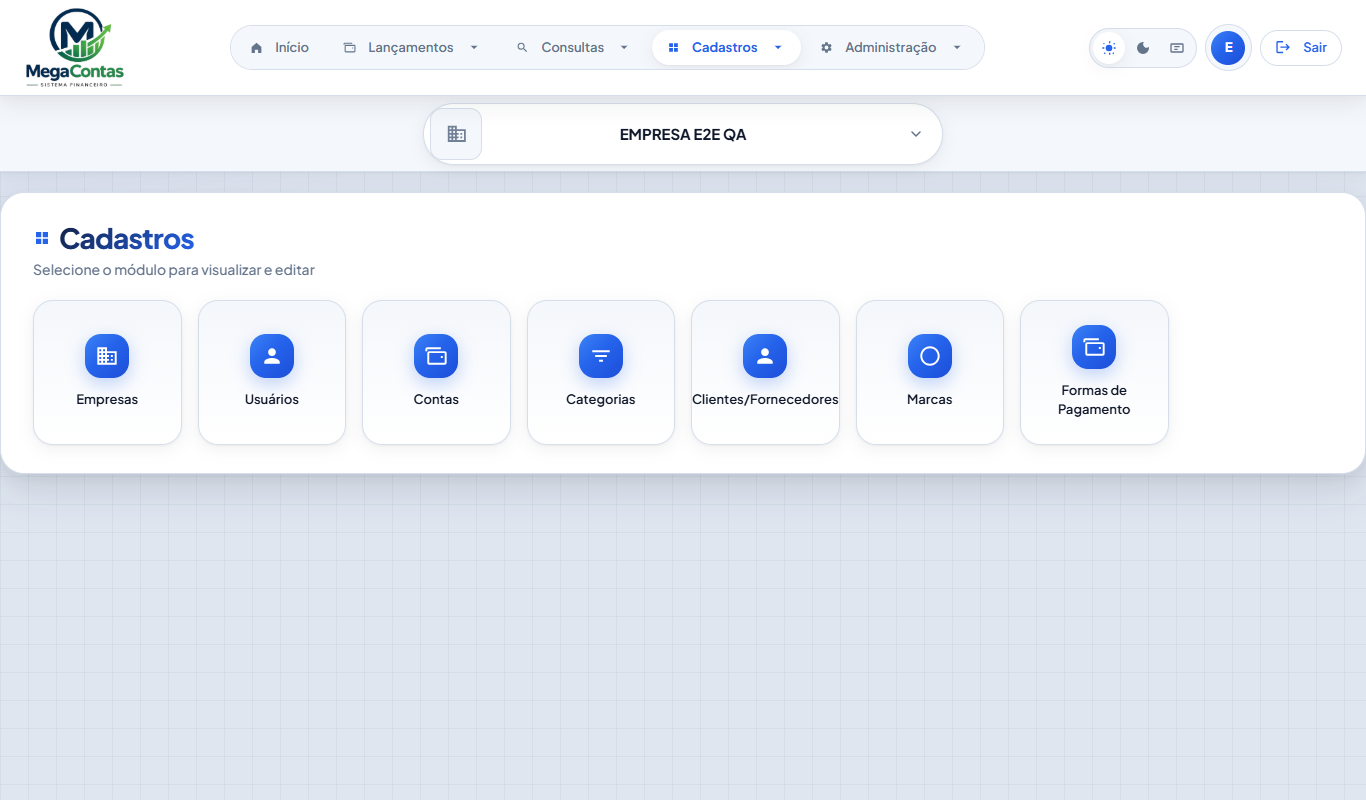Expand Consultas dropdown arrow
Viewport: 1366px width, 800px height.
(x=624, y=48)
